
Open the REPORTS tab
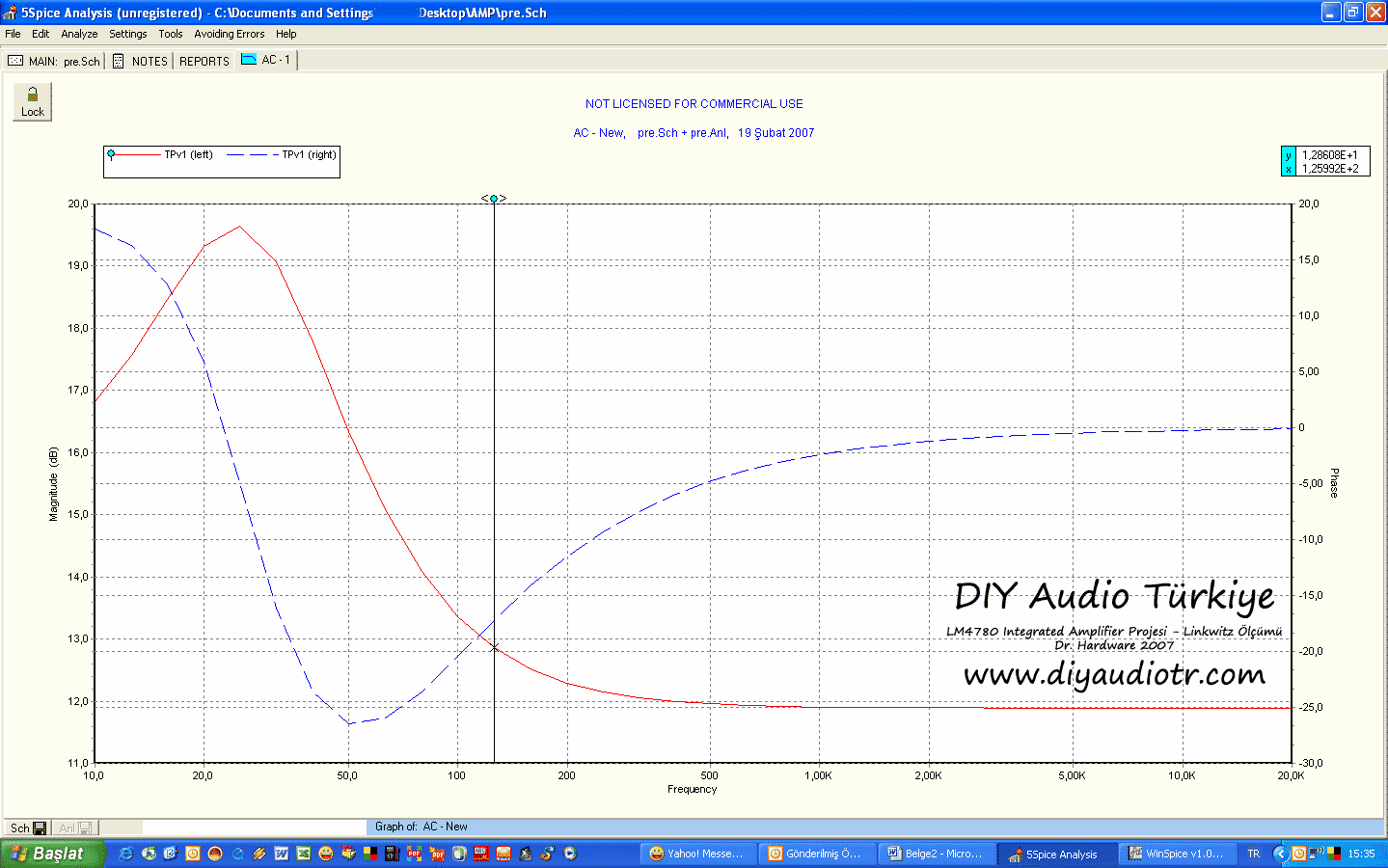point(204,61)
